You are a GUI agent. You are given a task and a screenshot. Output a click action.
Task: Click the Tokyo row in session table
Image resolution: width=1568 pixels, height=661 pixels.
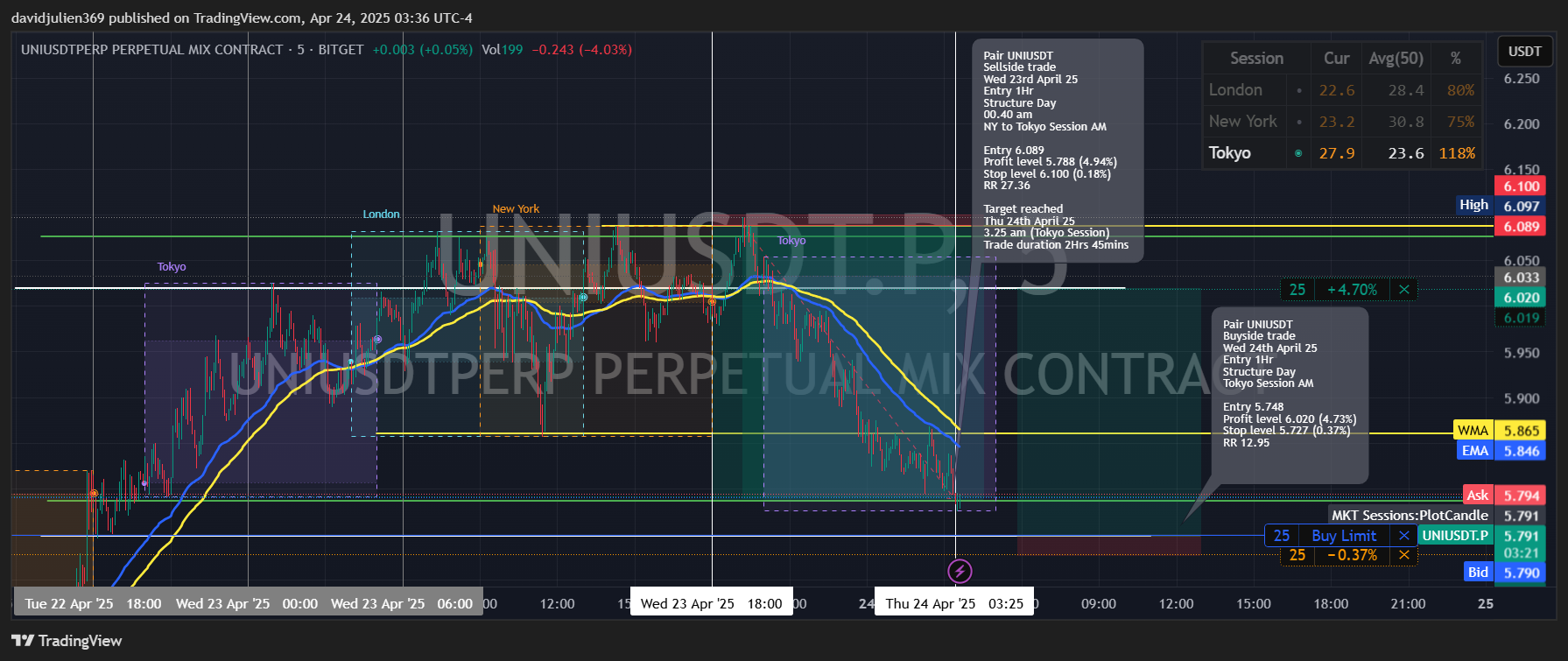(1342, 153)
